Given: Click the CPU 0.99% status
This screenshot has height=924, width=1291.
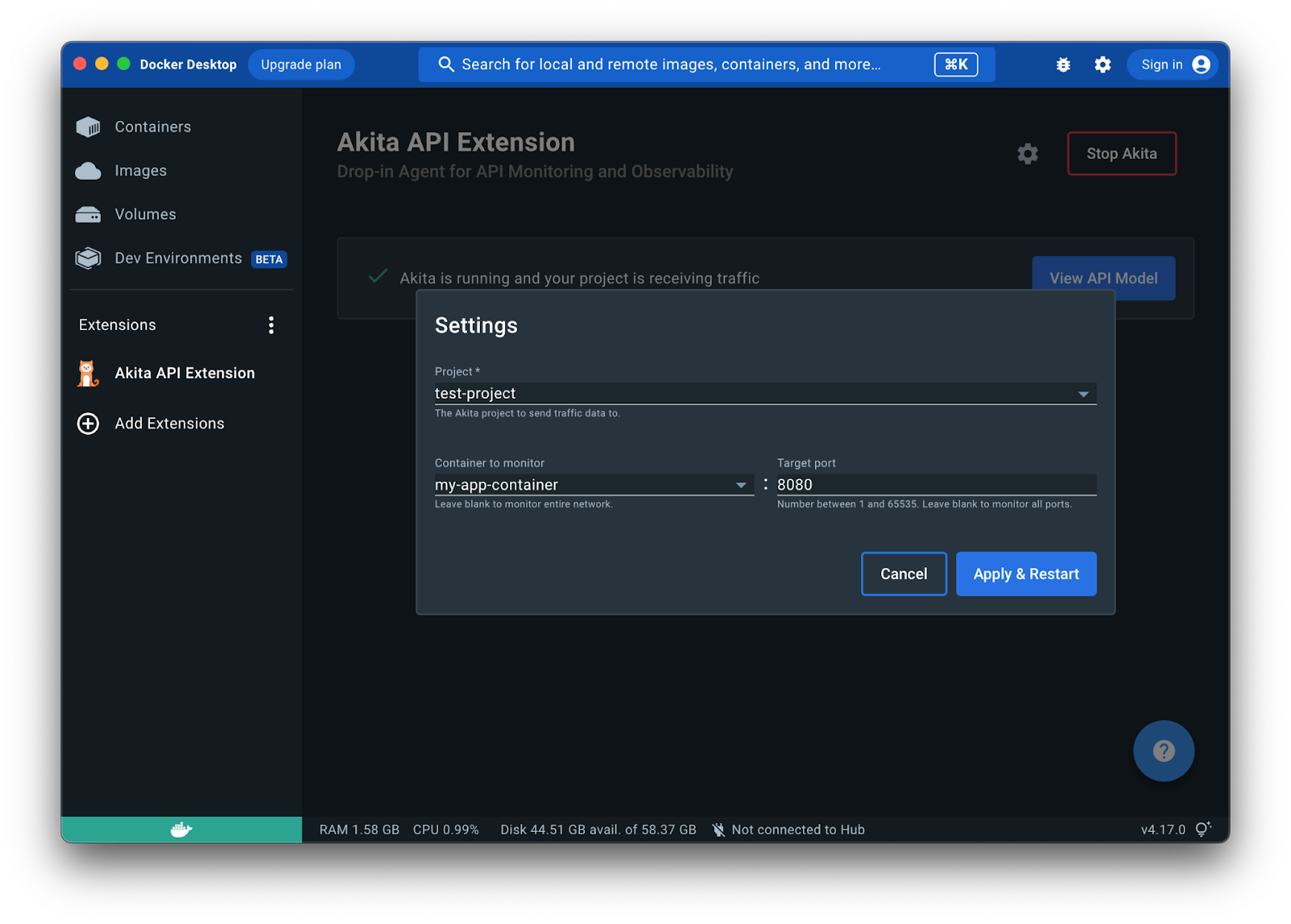Looking at the screenshot, I should [x=445, y=830].
